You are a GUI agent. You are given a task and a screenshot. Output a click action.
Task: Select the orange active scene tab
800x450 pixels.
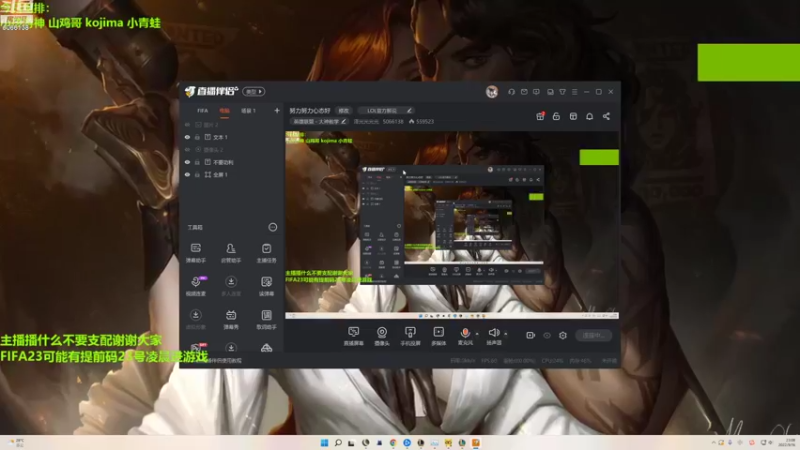coord(224,111)
